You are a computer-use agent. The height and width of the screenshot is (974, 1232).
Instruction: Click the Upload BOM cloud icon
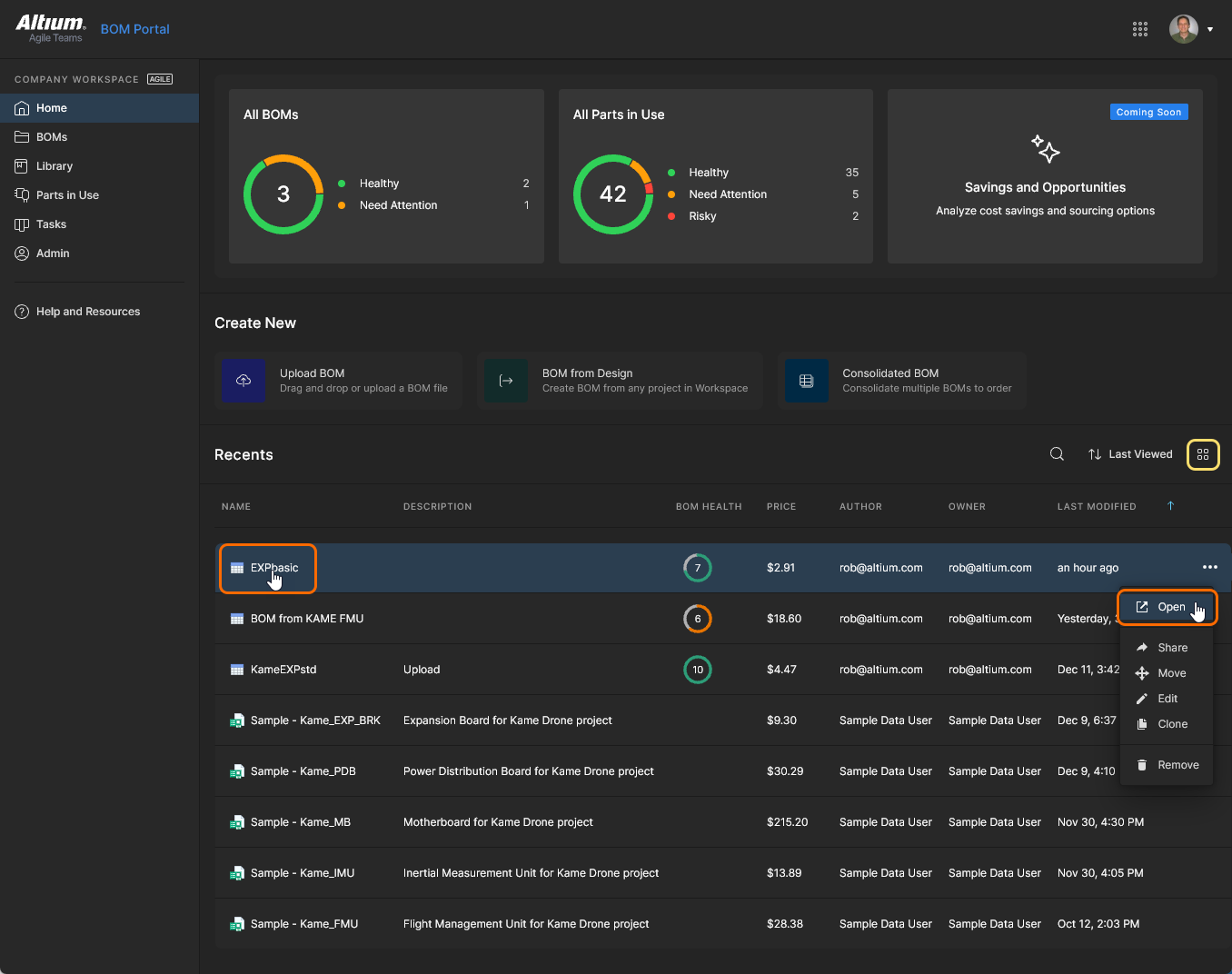tap(243, 381)
